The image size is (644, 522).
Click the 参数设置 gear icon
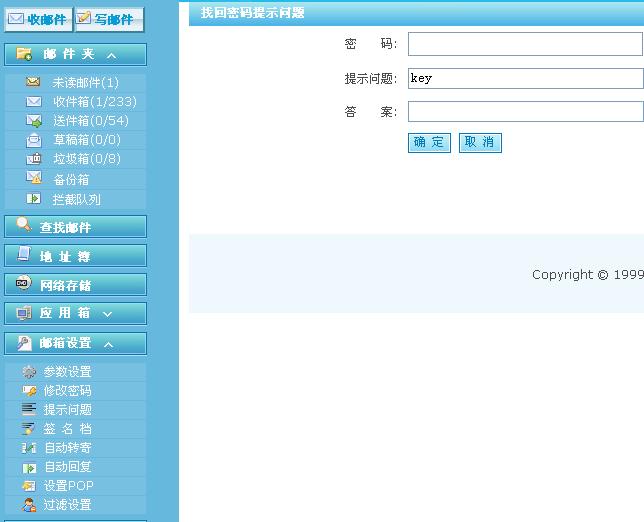click(x=29, y=372)
